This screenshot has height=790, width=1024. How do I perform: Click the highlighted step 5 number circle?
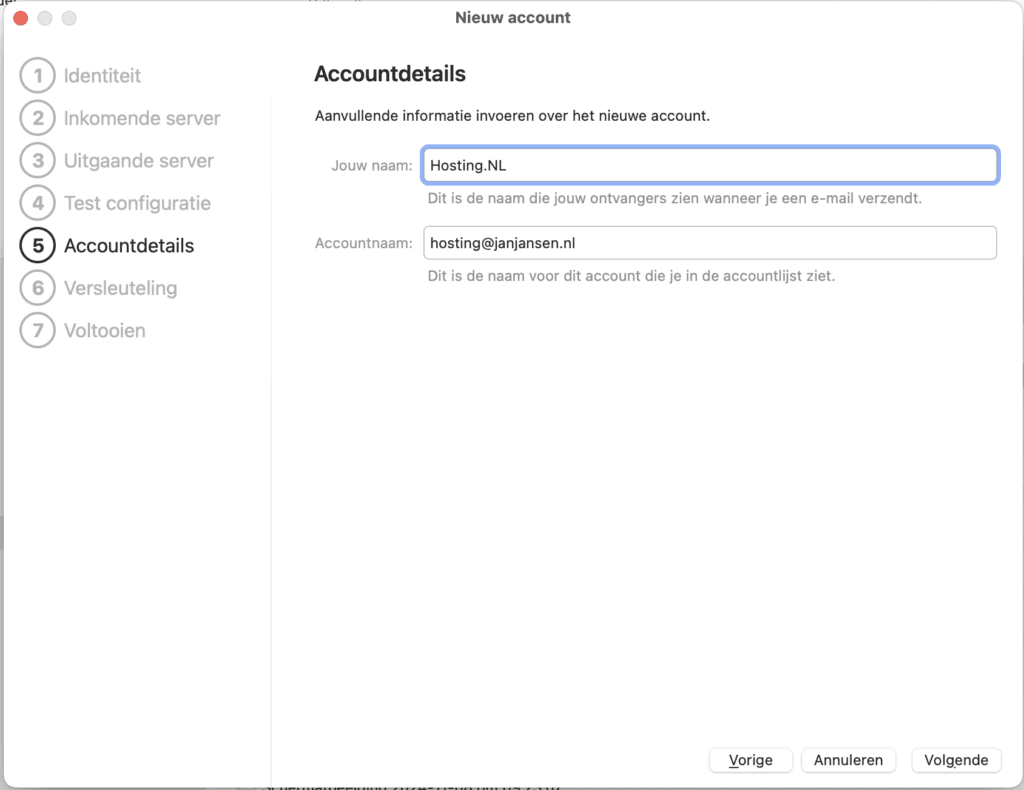37,246
